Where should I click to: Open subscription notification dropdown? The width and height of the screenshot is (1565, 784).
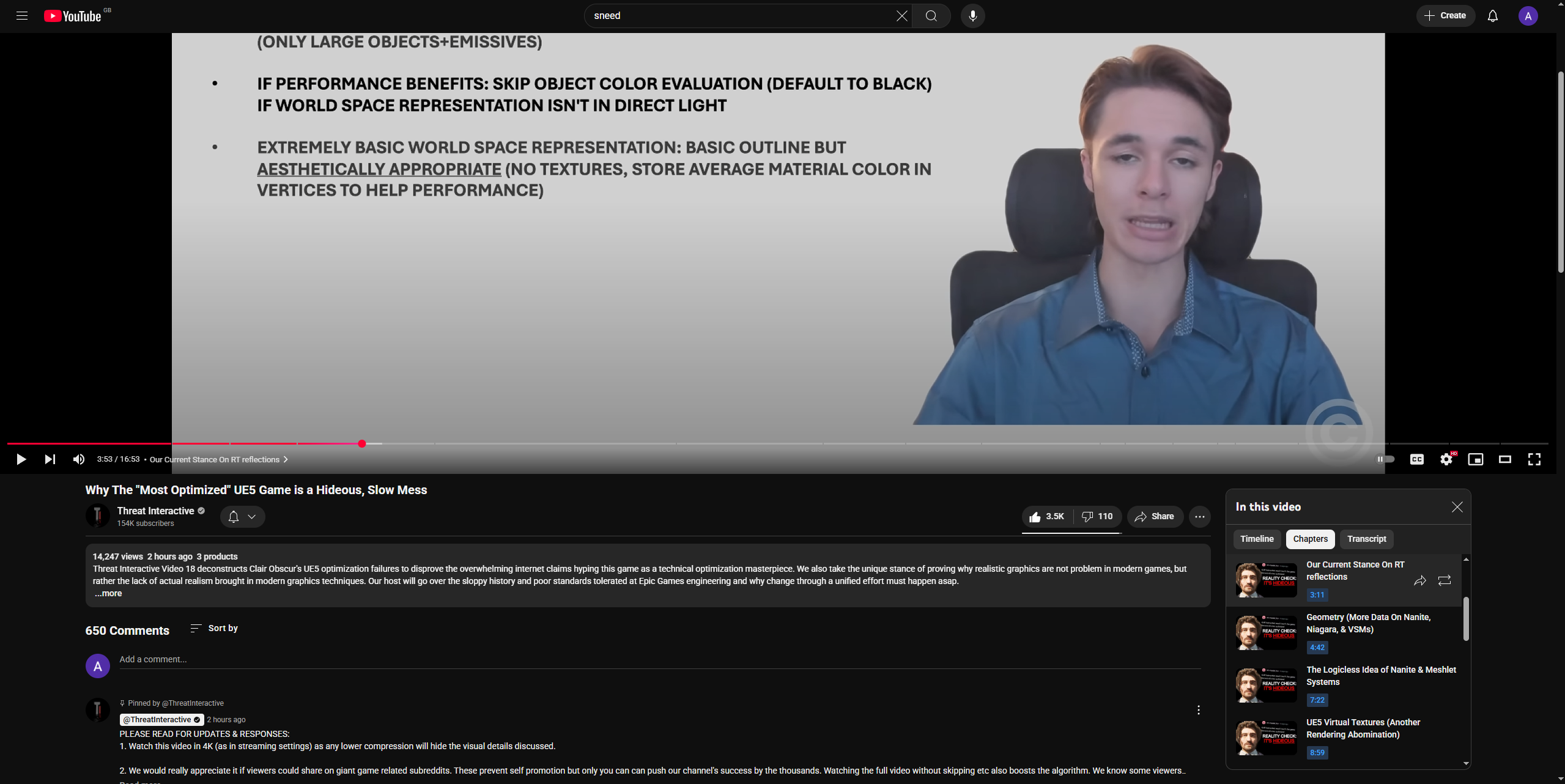pos(242,517)
